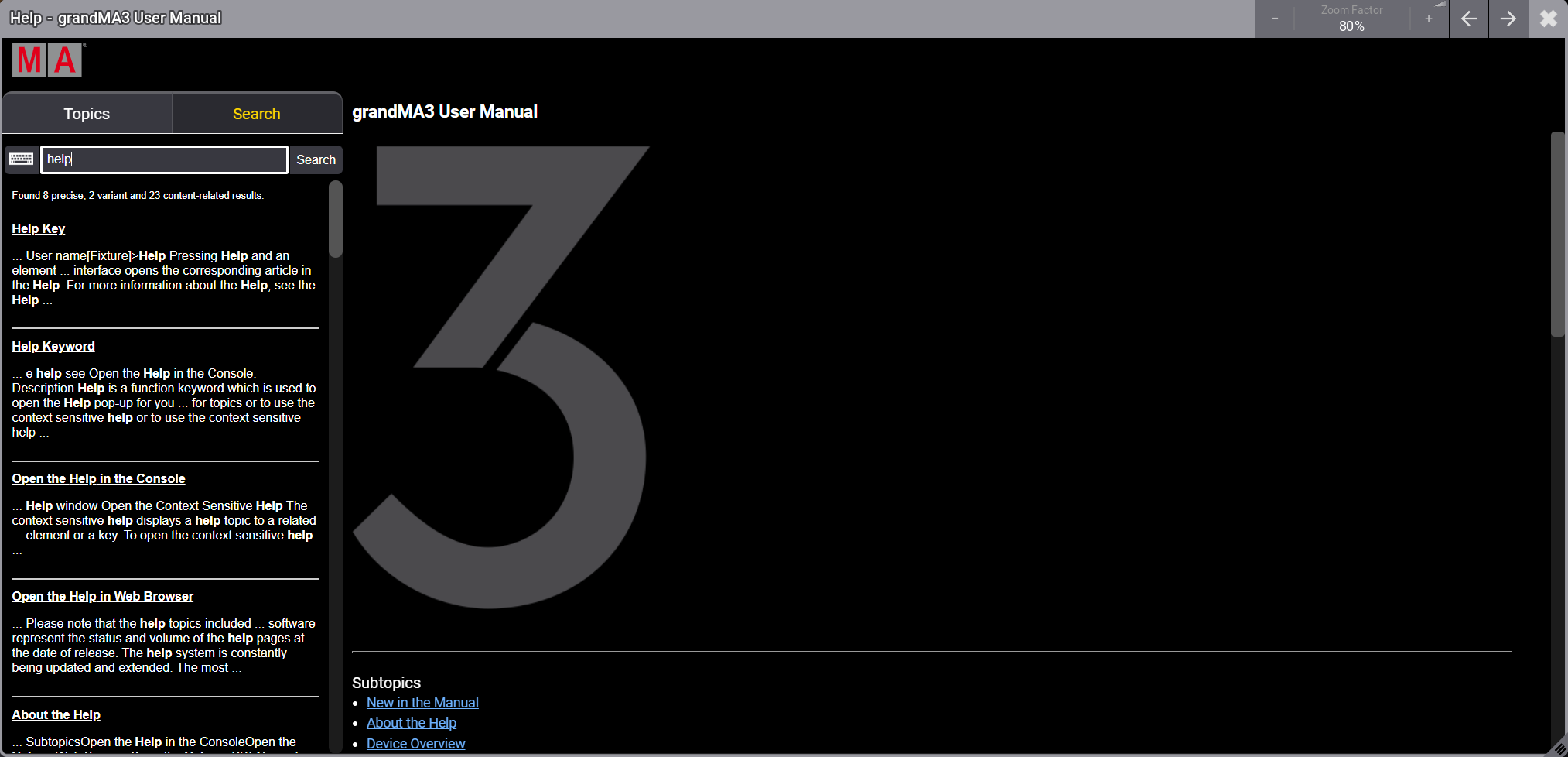
Task: Open the Help Keyword article
Action: click(x=53, y=346)
